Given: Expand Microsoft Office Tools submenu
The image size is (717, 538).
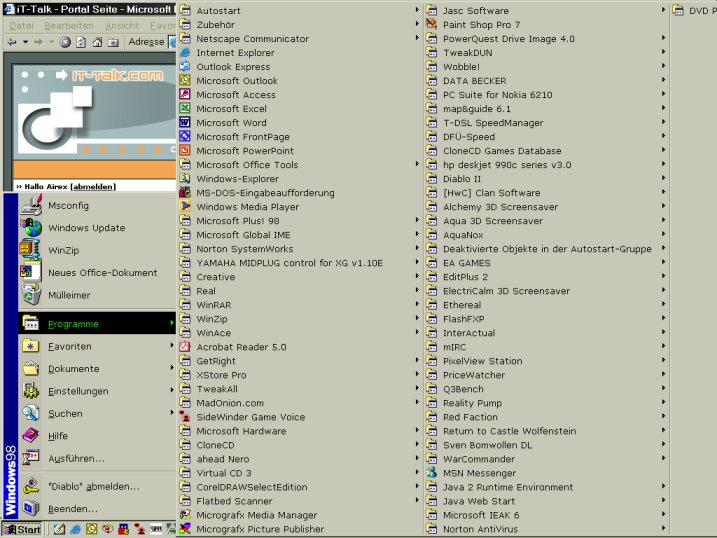Looking at the screenshot, I should click(x=300, y=165).
